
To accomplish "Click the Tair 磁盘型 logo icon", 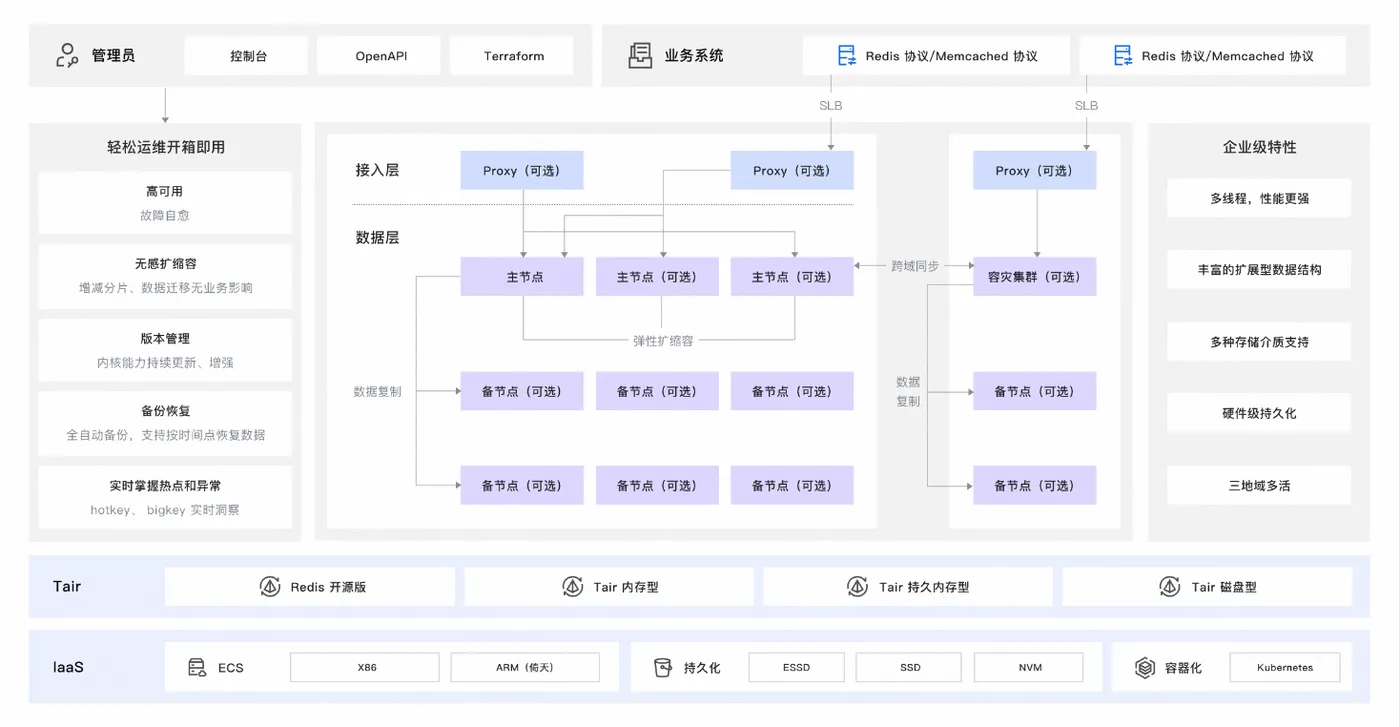I will [1170, 587].
